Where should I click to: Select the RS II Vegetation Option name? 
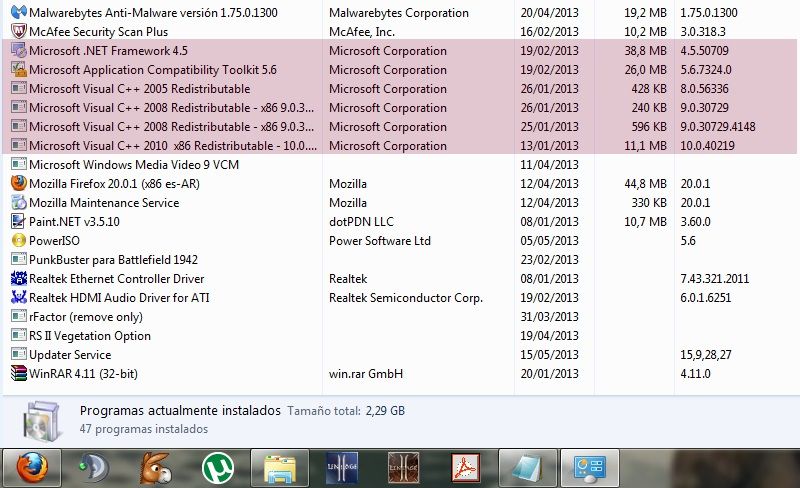(90, 335)
